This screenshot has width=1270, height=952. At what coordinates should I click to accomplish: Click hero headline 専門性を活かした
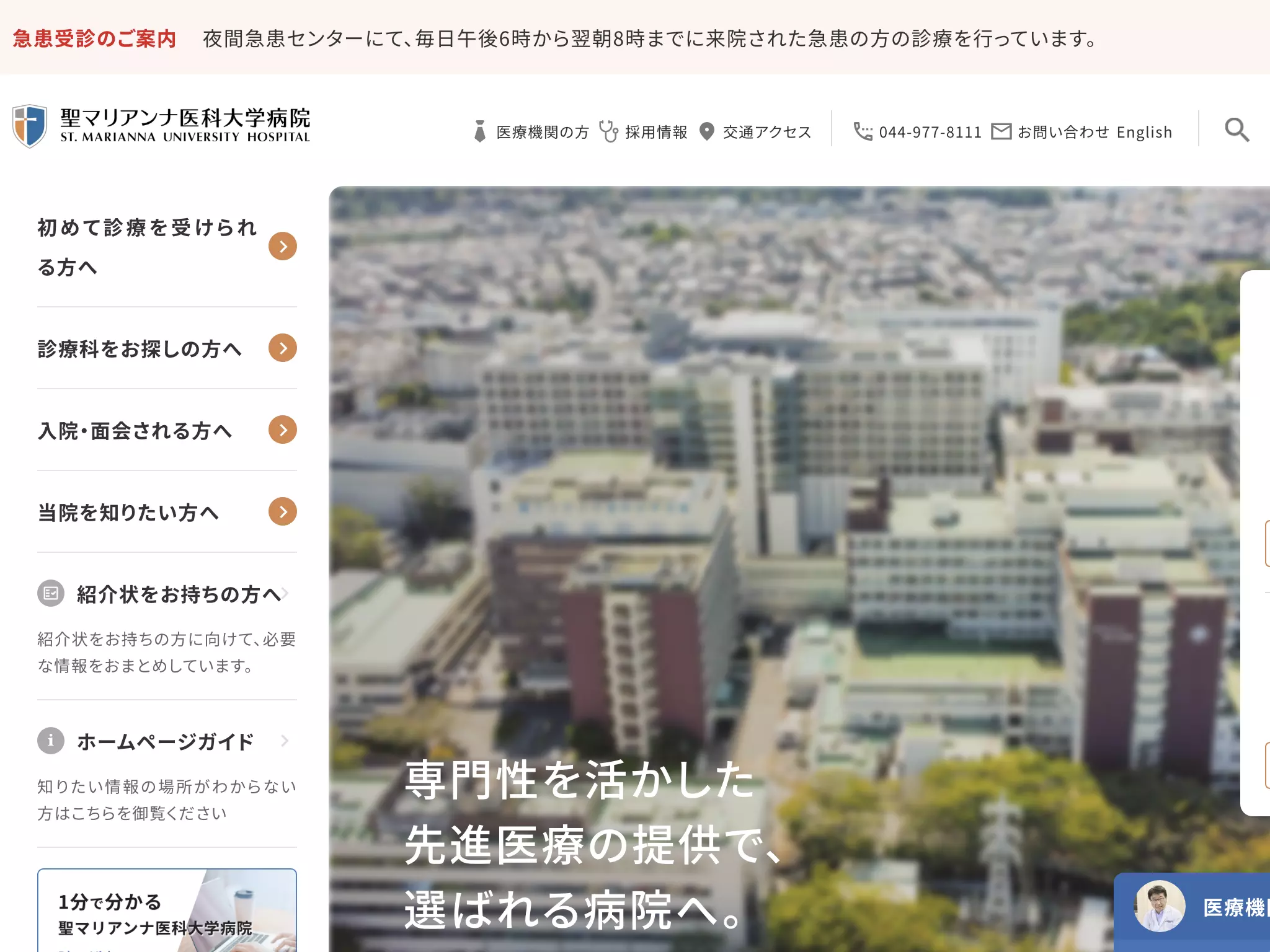(x=580, y=780)
